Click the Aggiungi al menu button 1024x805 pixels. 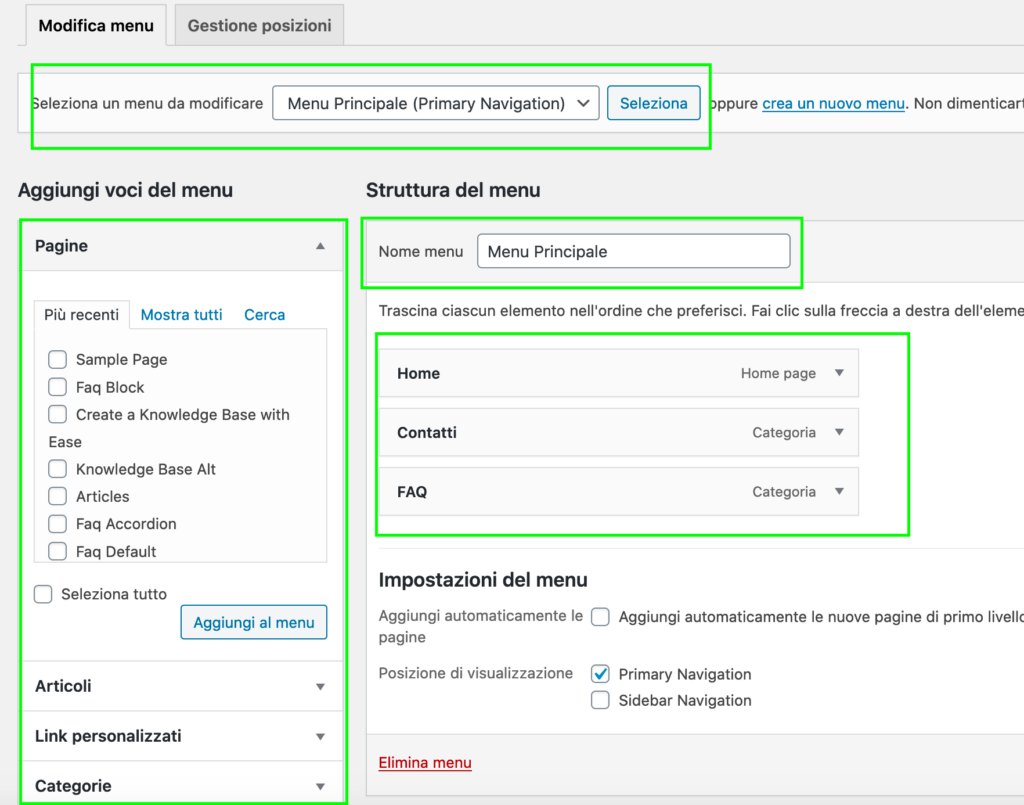[253, 622]
